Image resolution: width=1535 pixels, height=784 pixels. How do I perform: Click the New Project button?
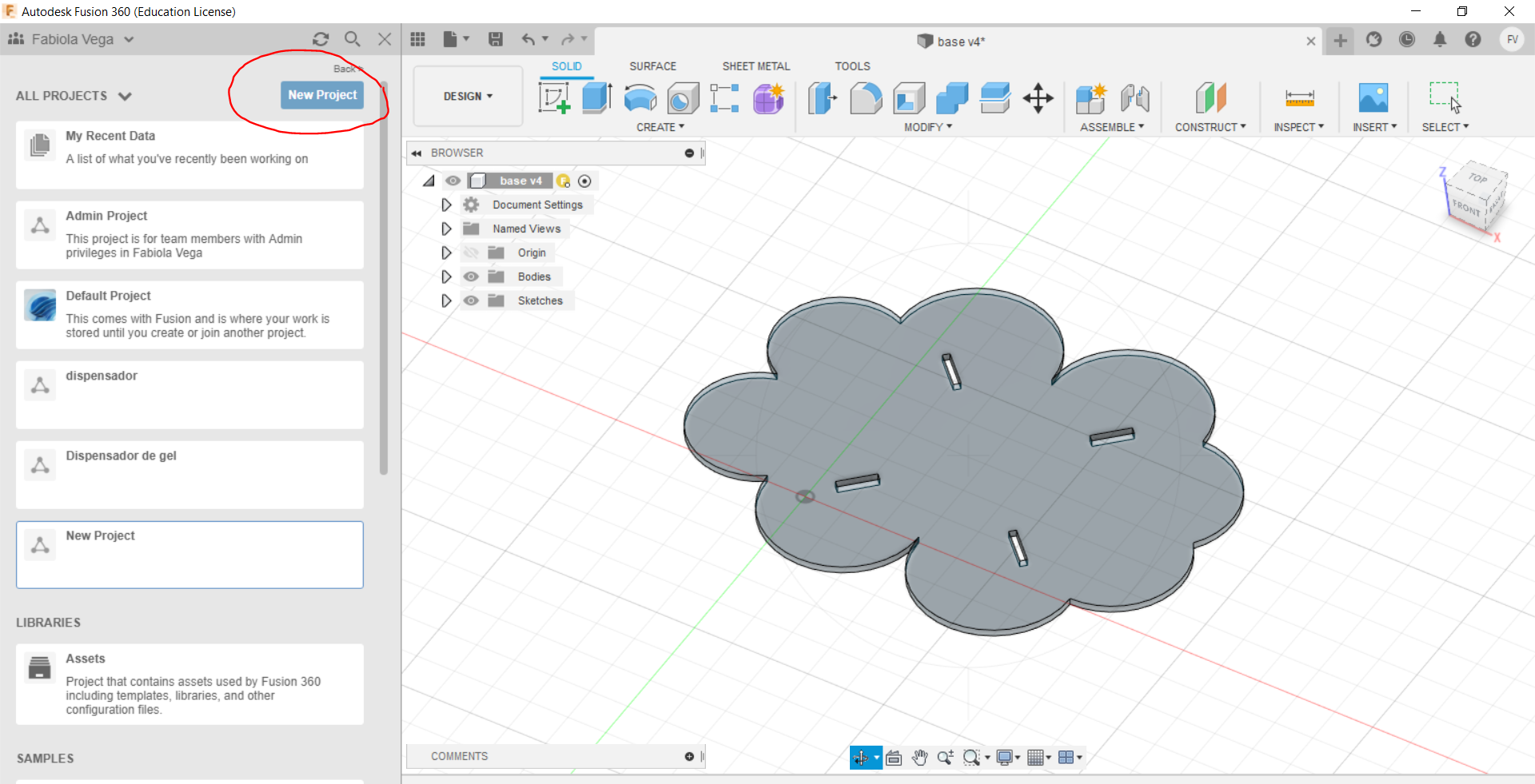pyautogui.click(x=322, y=95)
